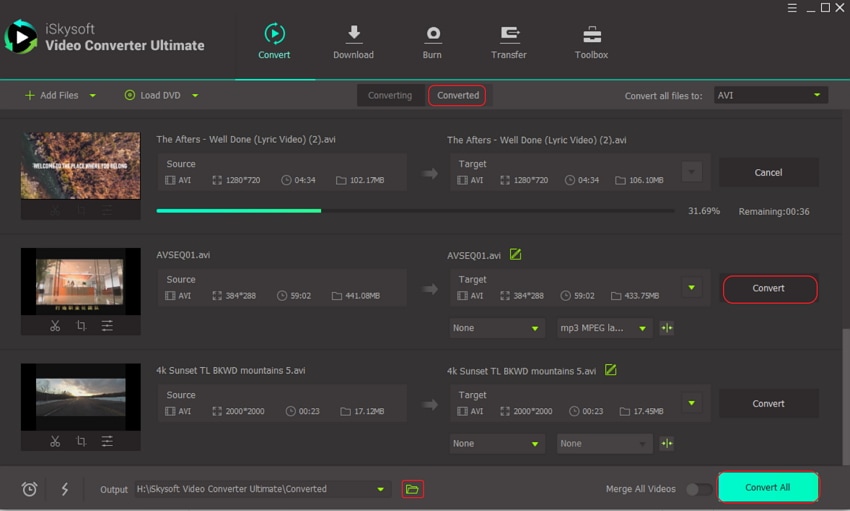Select '4k Sunset TL BKWD mountains 5.avi' source title
Screen dimensions: 850x511
point(231,371)
